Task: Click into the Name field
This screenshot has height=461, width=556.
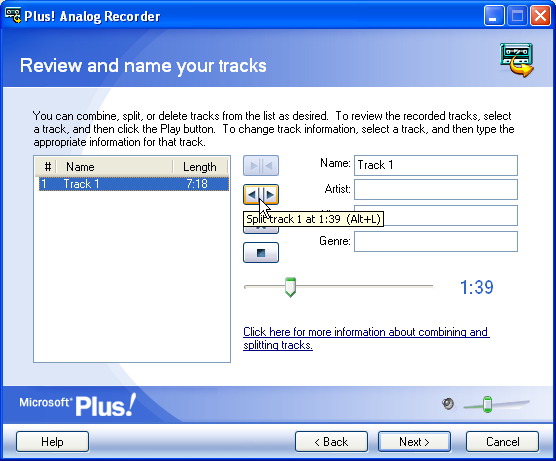Action: point(436,165)
